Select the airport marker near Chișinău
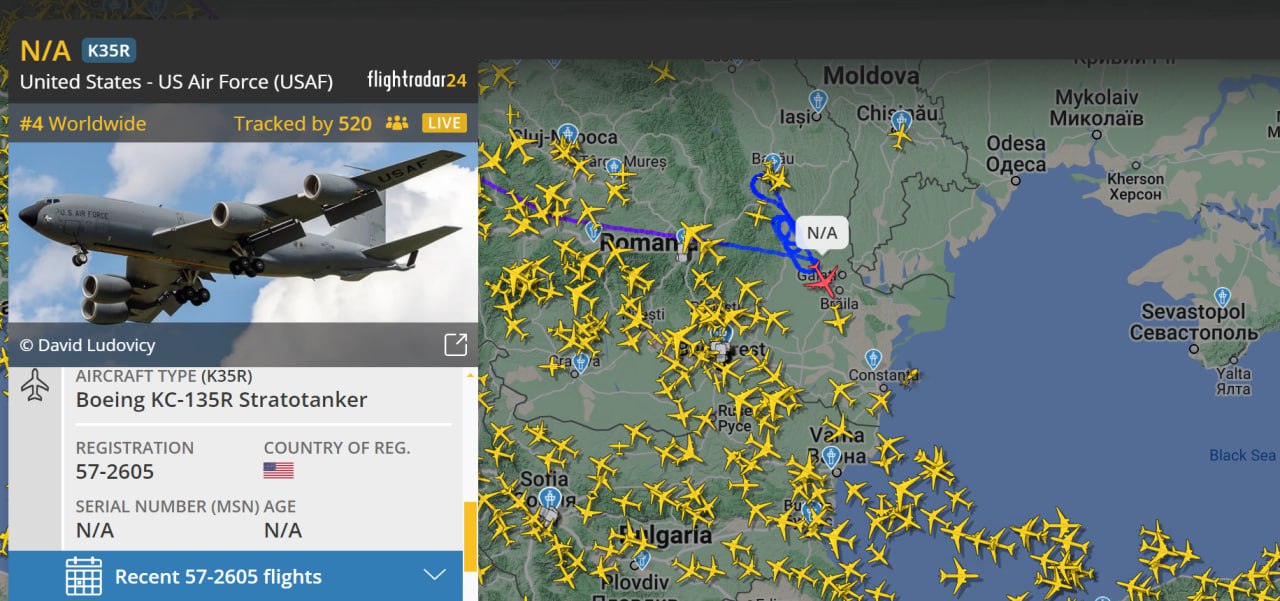Image resolution: width=1280 pixels, height=601 pixels. coord(901,121)
